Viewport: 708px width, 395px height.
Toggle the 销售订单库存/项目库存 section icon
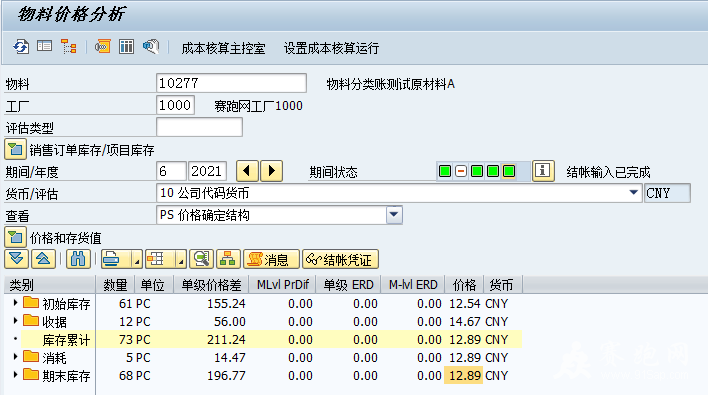[x=15, y=149]
